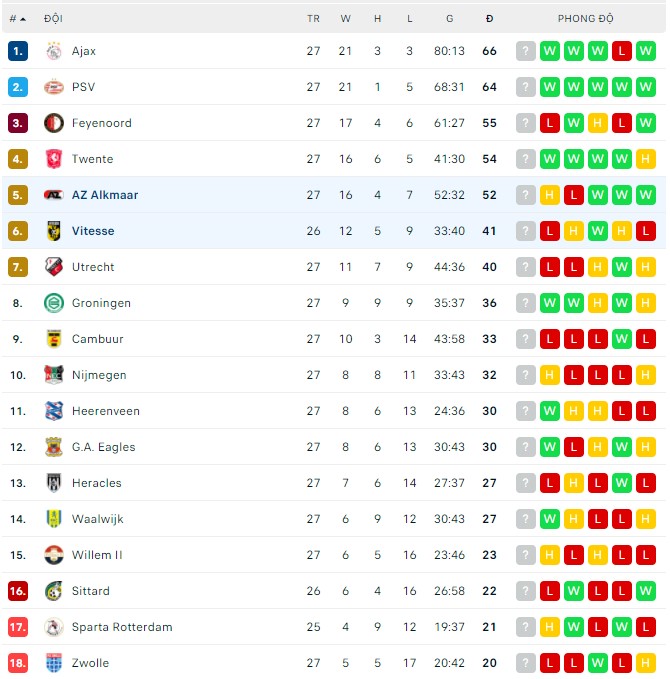Click the Vitesse team crest

54,231
